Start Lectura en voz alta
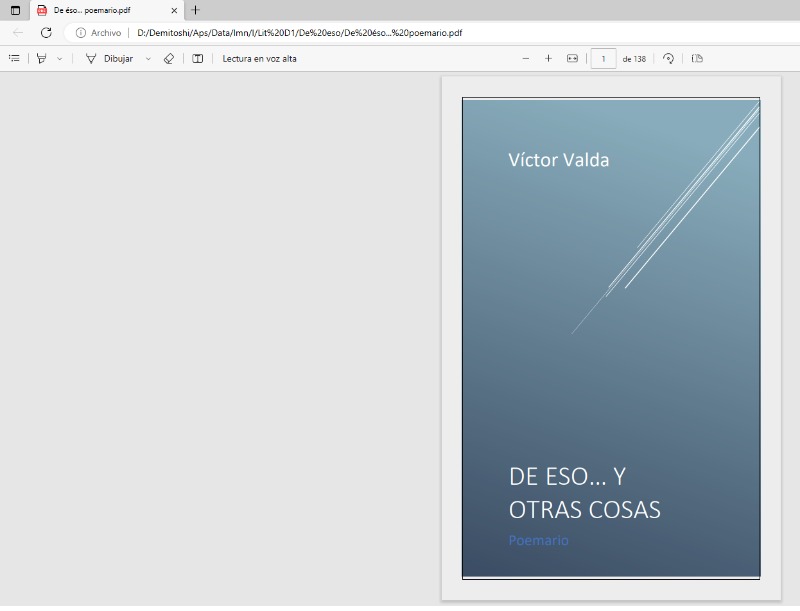The image size is (800, 611). 259,59
